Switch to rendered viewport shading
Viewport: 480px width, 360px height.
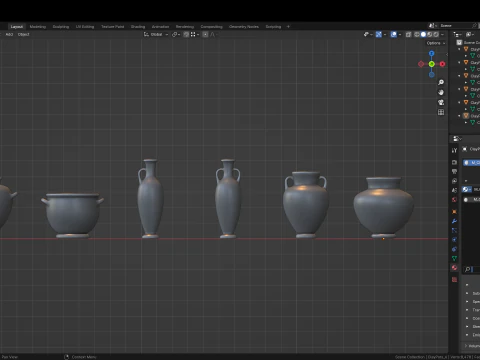pos(436,34)
